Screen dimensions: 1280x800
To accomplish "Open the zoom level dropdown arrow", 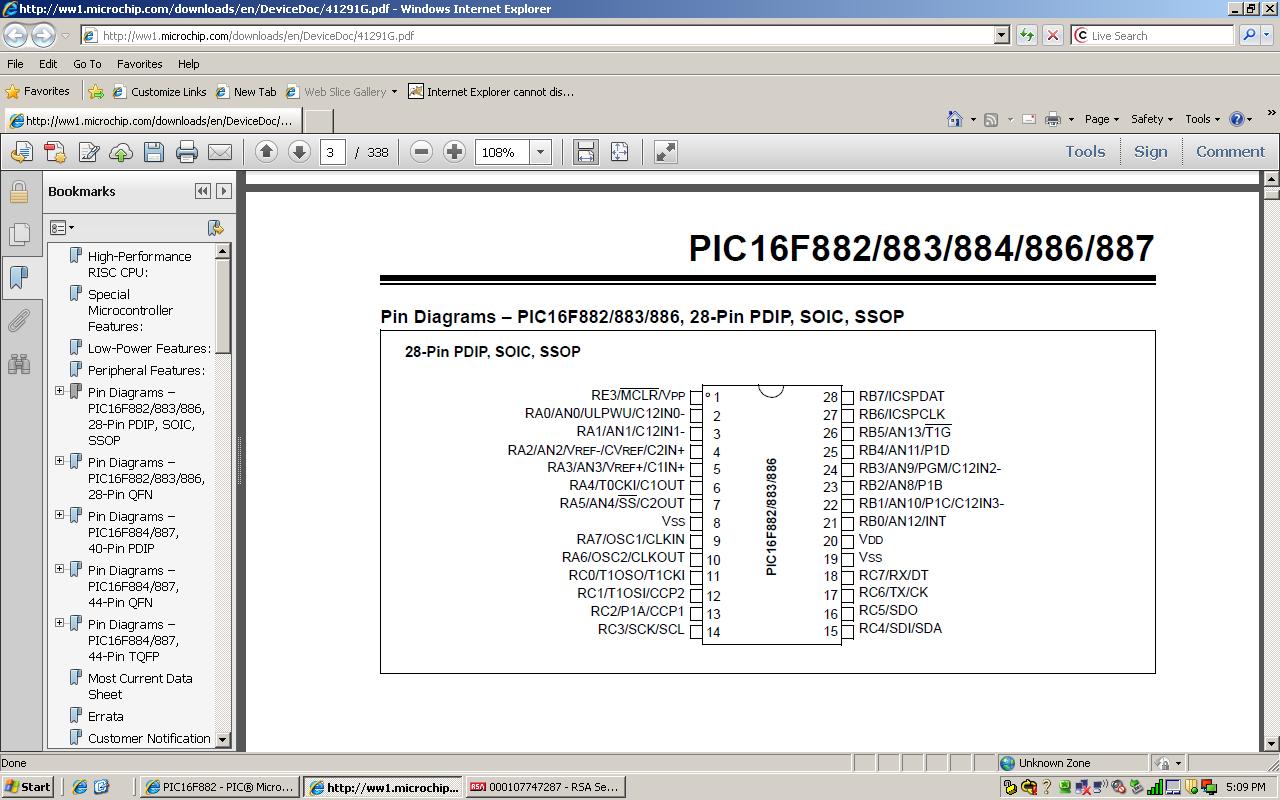I will point(540,152).
